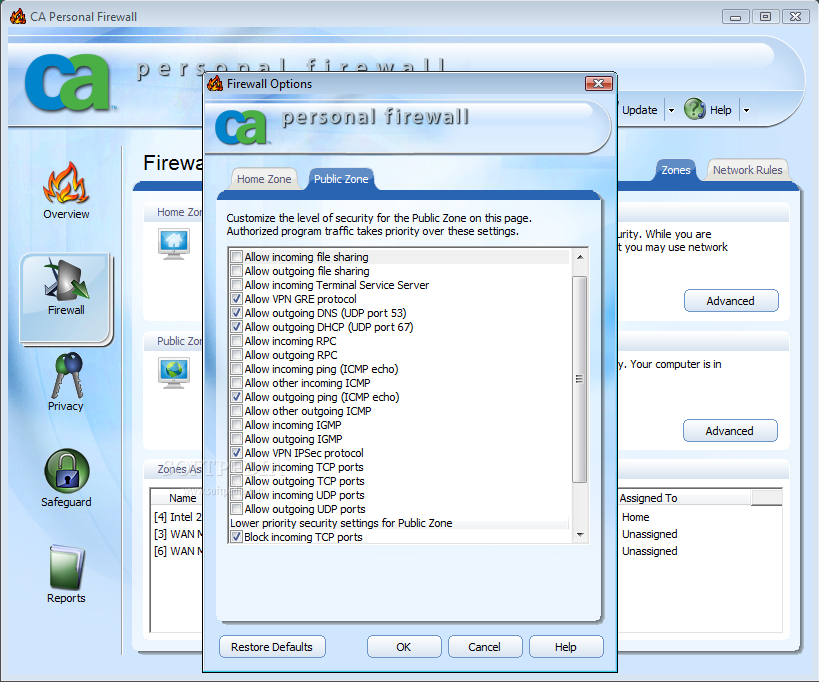Uncheck Allow outgoing DHCP (UDP port 67)
The height and width of the screenshot is (682, 819).
237,327
